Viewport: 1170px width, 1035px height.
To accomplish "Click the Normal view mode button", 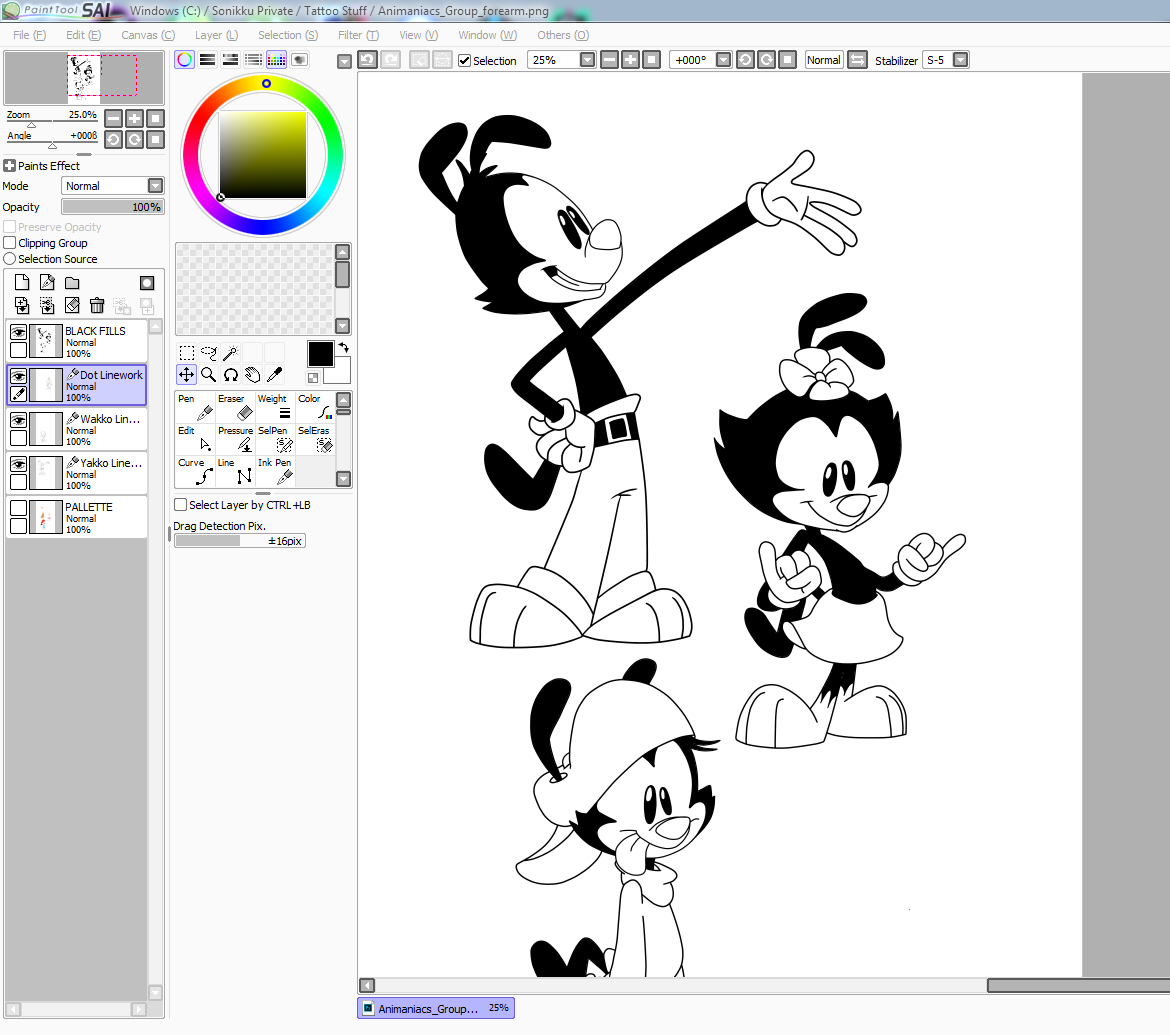I will 824,60.
